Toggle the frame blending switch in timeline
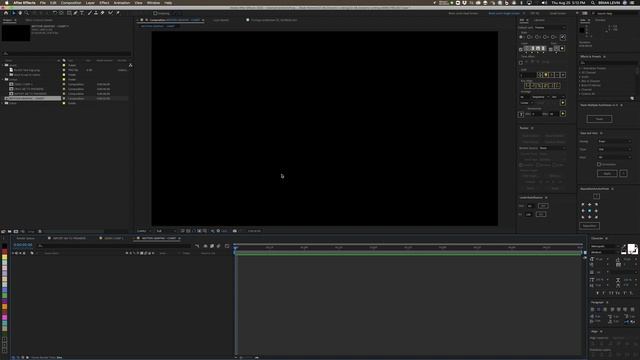This screenshot has height=360, width=640. pos(212,246)
